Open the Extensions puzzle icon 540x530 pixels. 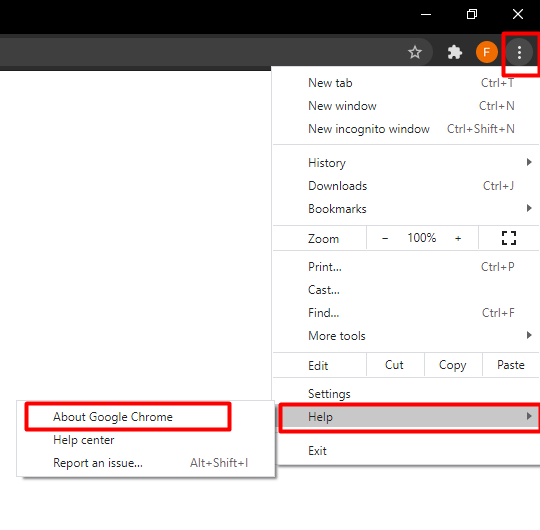455,52
